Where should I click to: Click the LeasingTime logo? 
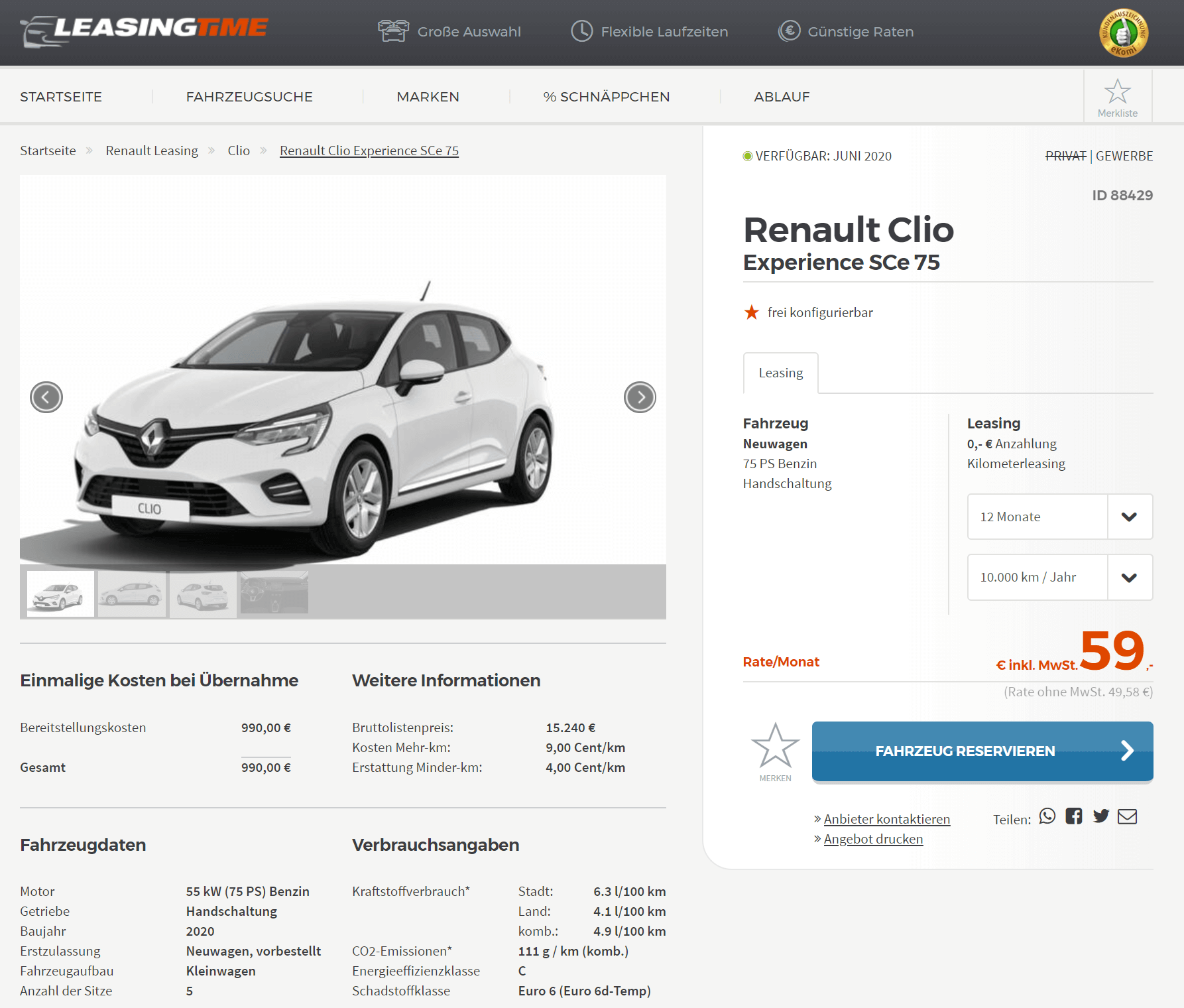click(145, 31)
